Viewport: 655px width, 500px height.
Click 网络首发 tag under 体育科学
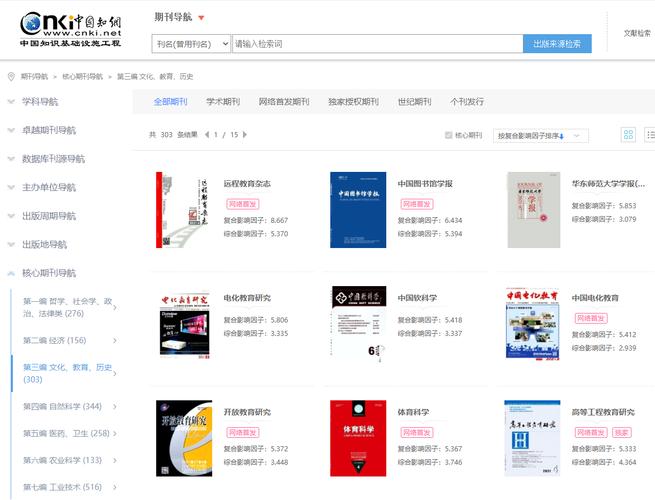coord(417,432)
